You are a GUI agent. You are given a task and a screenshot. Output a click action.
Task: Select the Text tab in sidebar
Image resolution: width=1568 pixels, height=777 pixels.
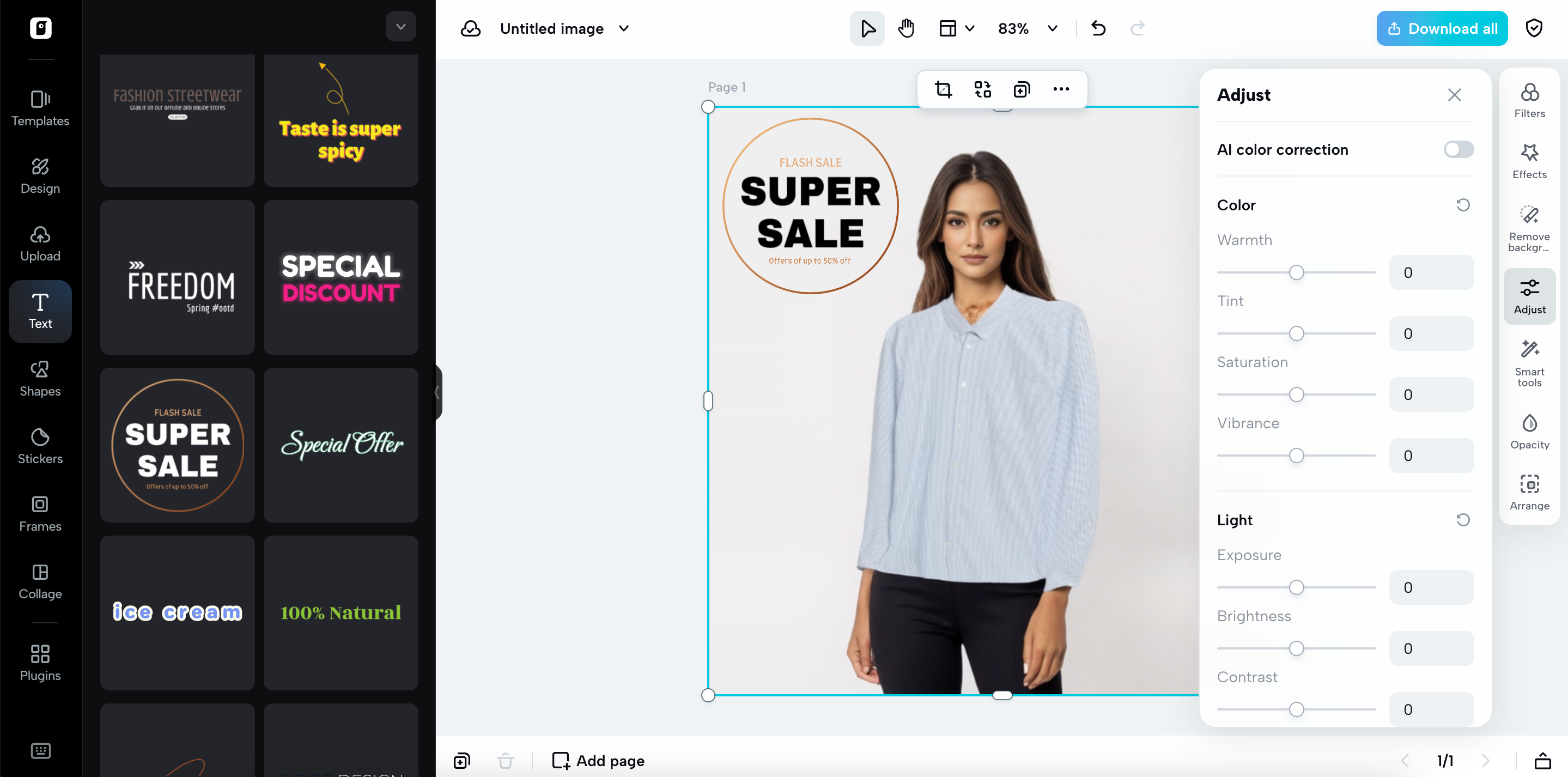[x=40, y=311]
